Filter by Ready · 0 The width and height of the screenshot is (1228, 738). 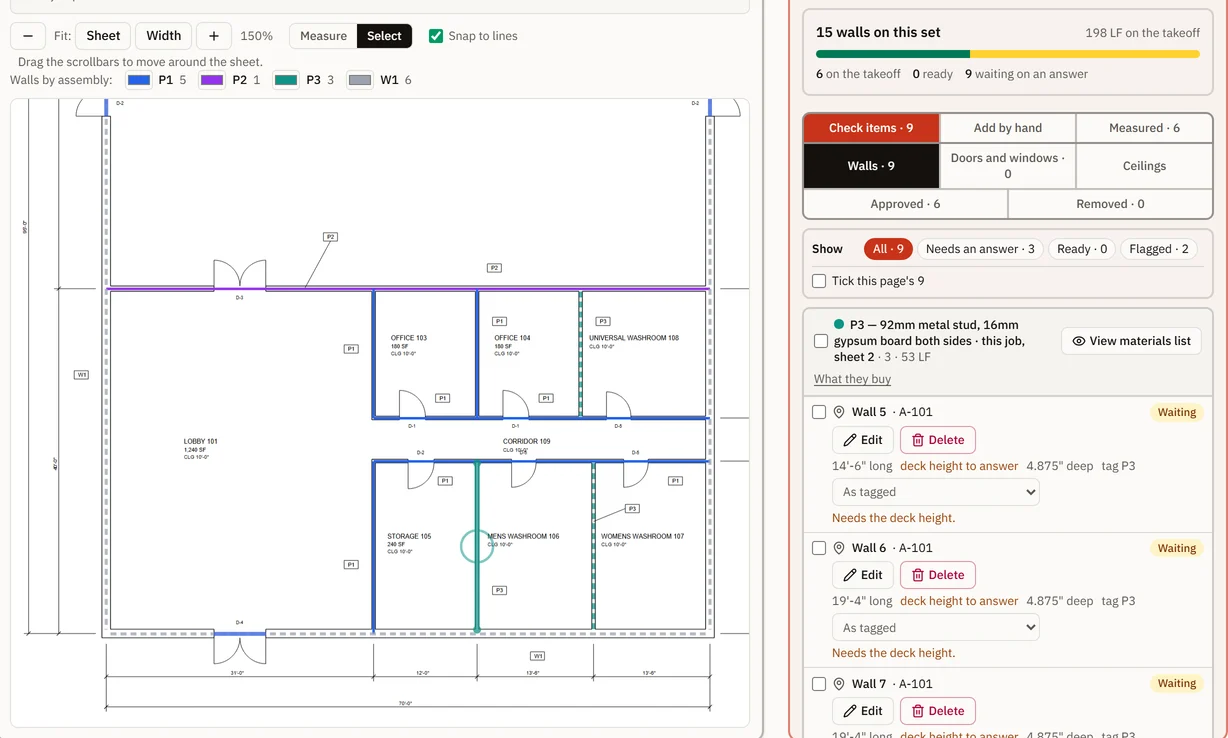tap(1081, 249)
